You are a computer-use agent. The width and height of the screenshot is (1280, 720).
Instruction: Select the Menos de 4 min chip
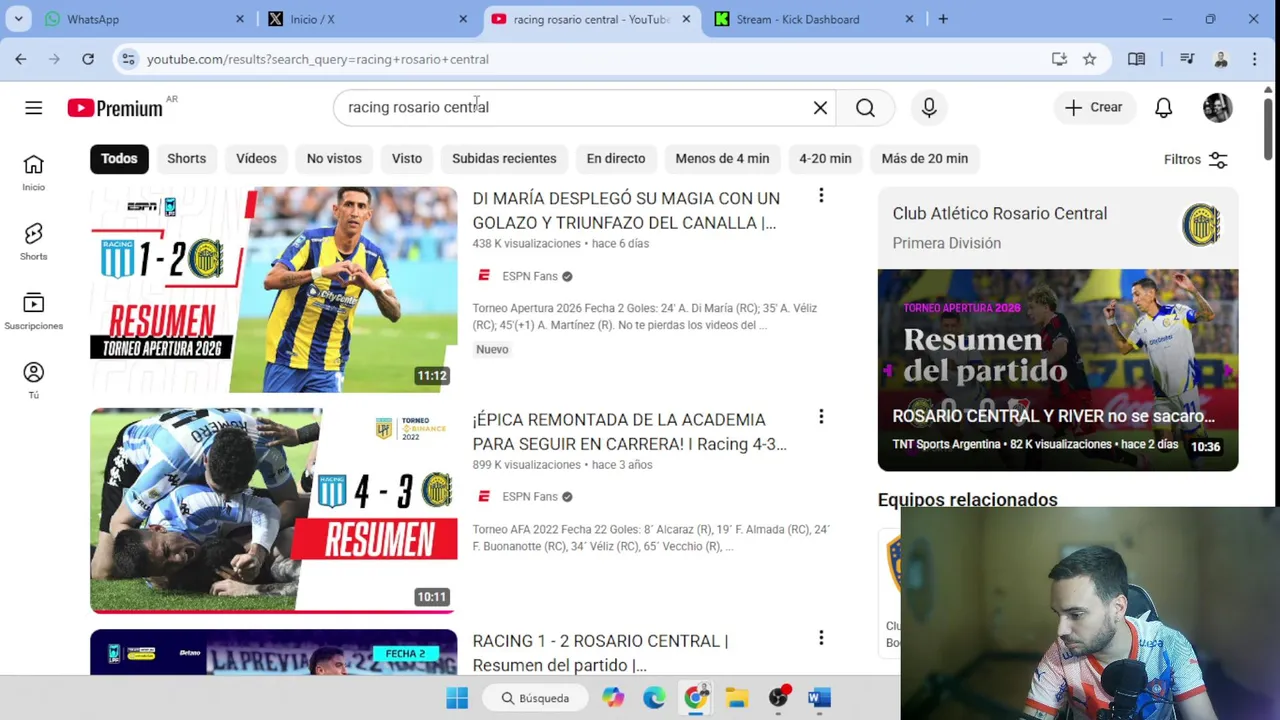tap(722, 158)
